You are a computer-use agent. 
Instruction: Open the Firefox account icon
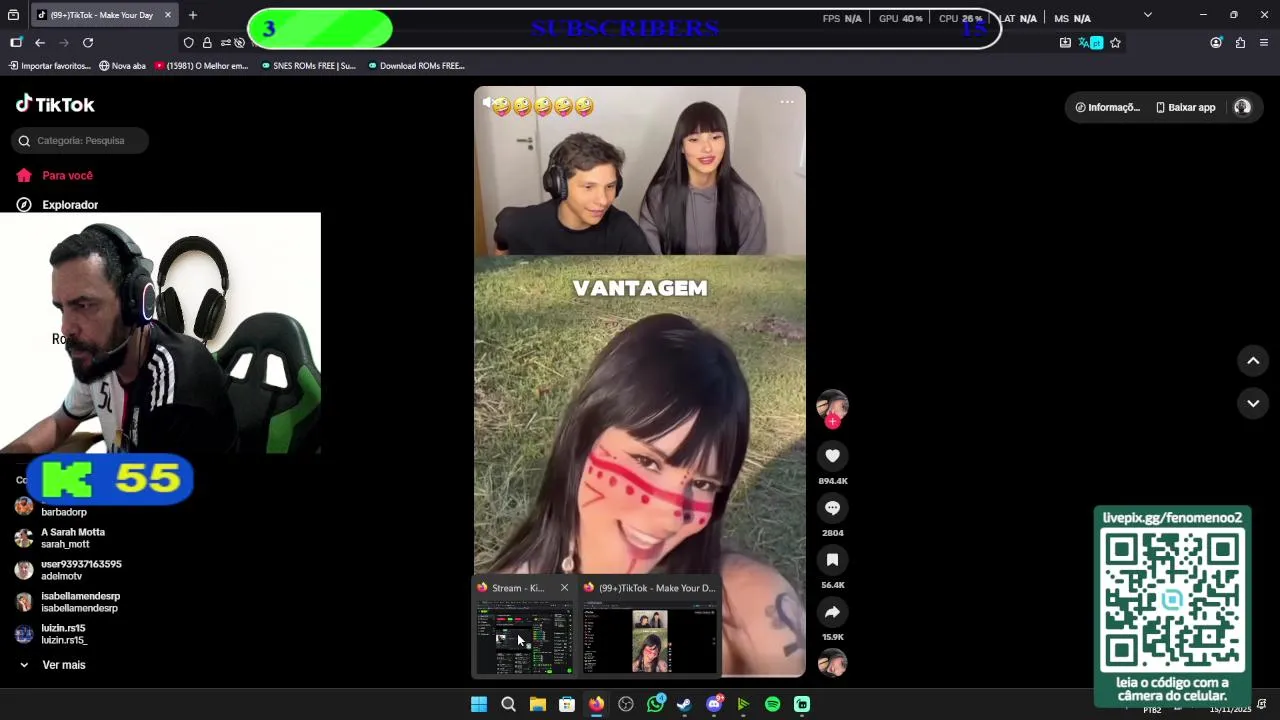(1216, 43)
